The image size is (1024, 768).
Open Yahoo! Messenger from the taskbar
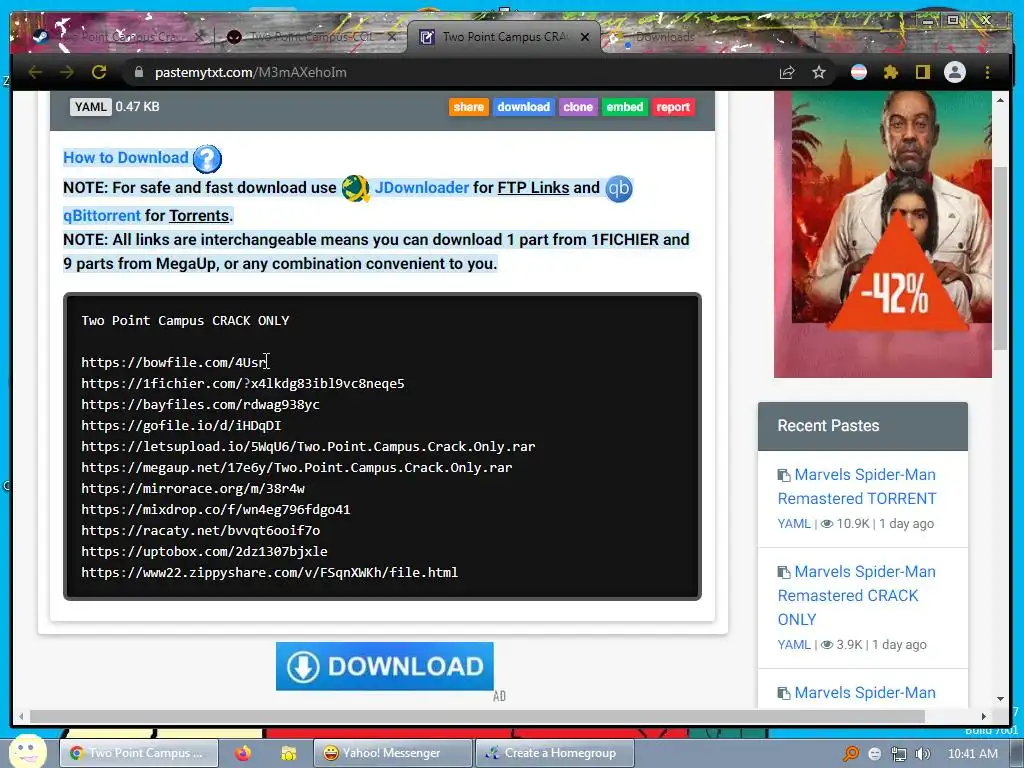[x=392, y=753]
